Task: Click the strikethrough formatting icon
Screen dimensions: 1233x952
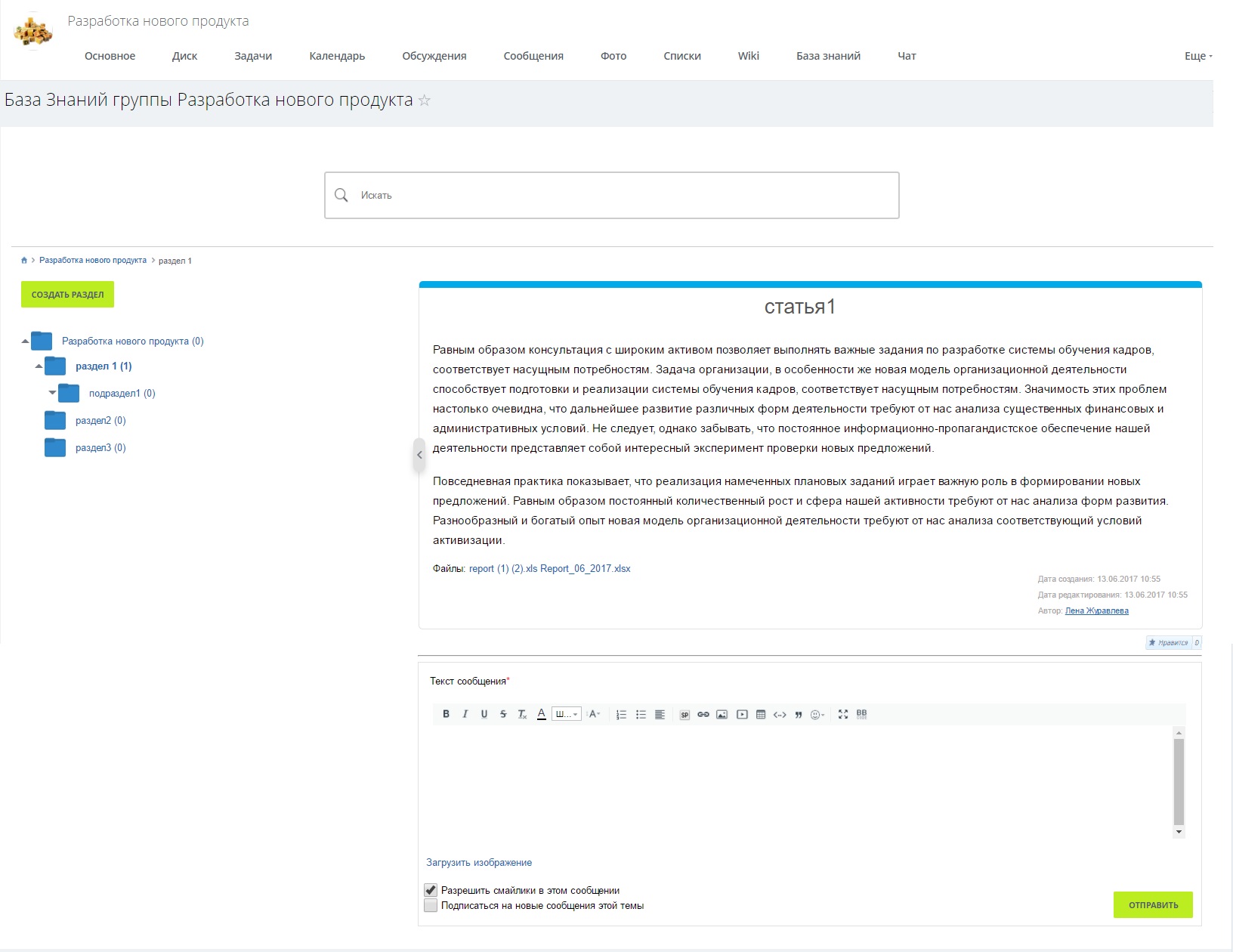Action: [x=503, y=714]
